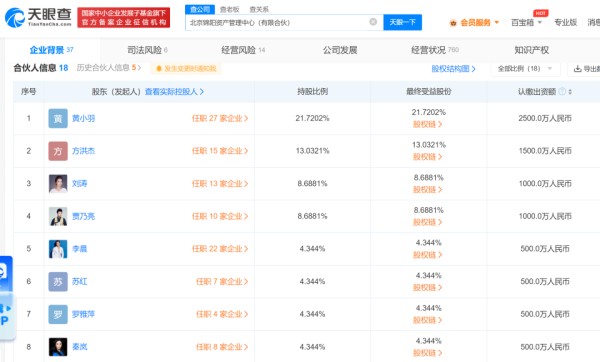Open 股权链 in row 2 方洪杰
The height and width of the screenshot is (362, 600).
[x=427, y=157]
